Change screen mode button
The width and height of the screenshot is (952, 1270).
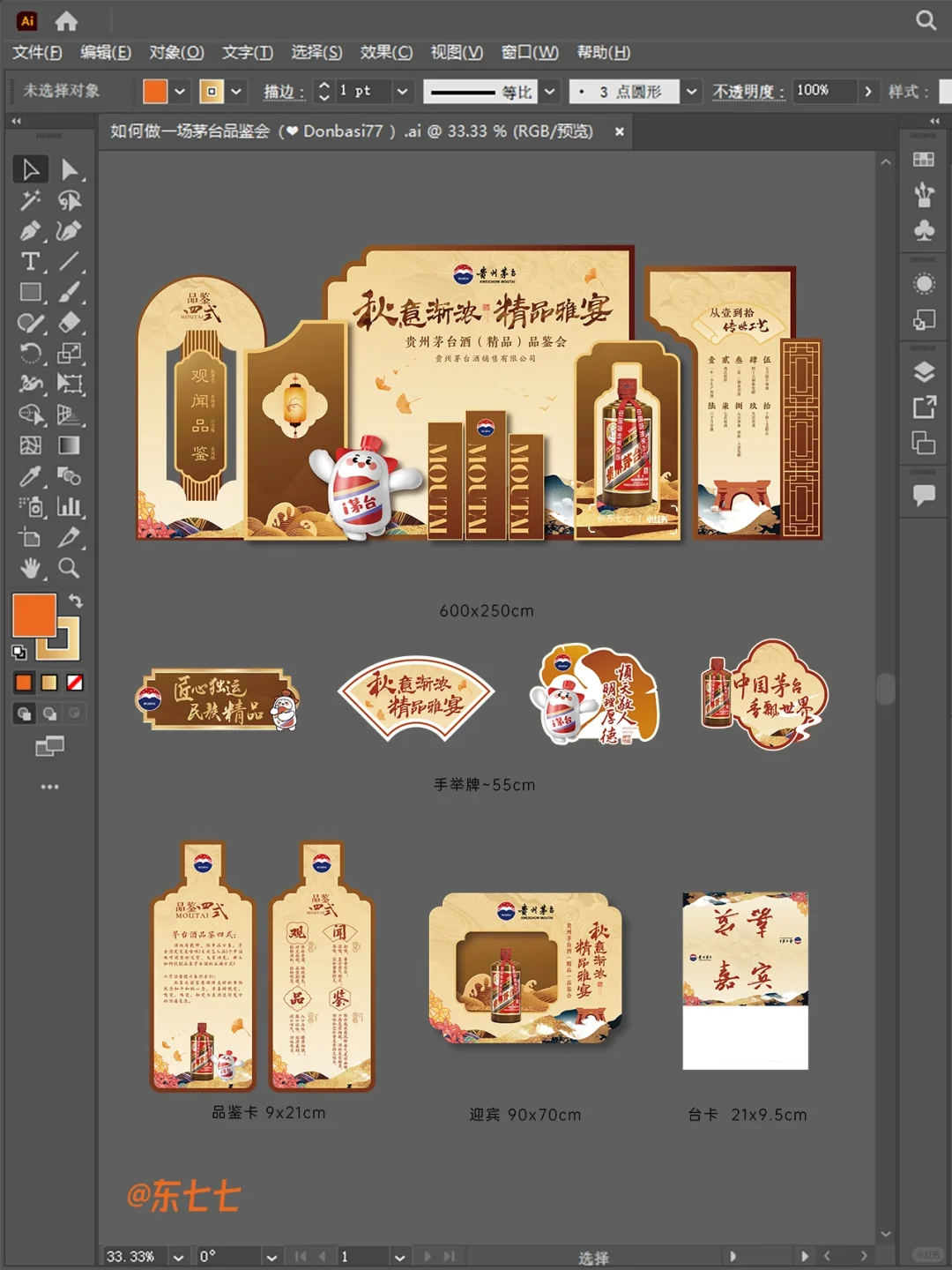[49, 747]
